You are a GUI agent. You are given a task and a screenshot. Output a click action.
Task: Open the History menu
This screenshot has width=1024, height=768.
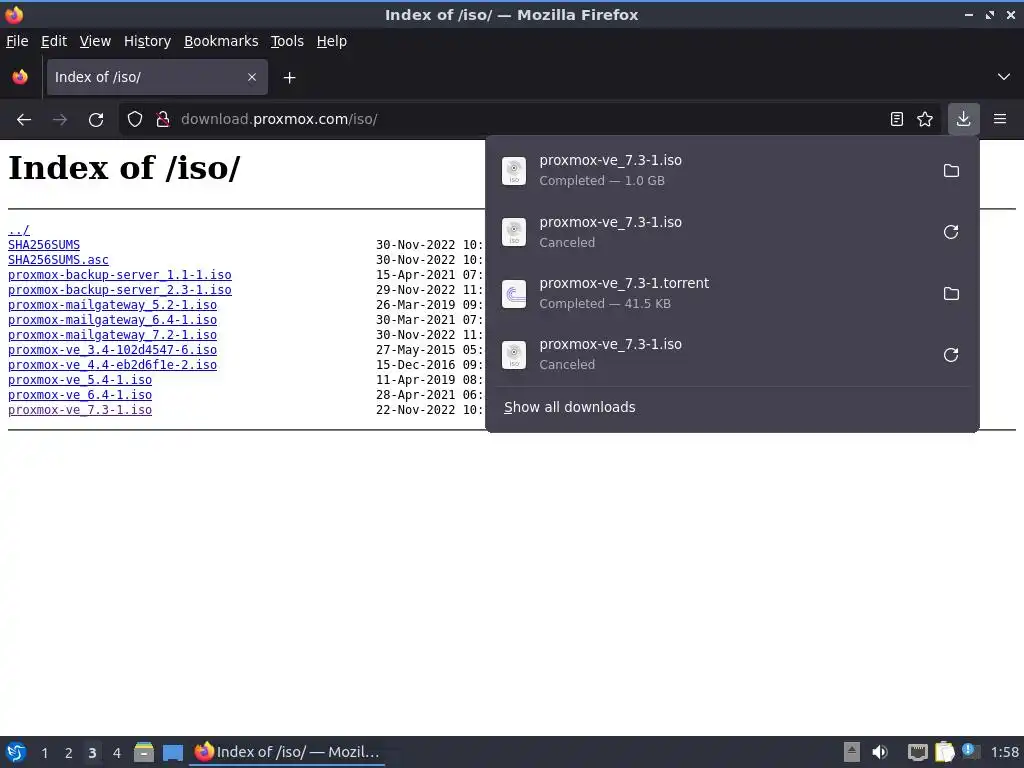click(x=148, y=41)
